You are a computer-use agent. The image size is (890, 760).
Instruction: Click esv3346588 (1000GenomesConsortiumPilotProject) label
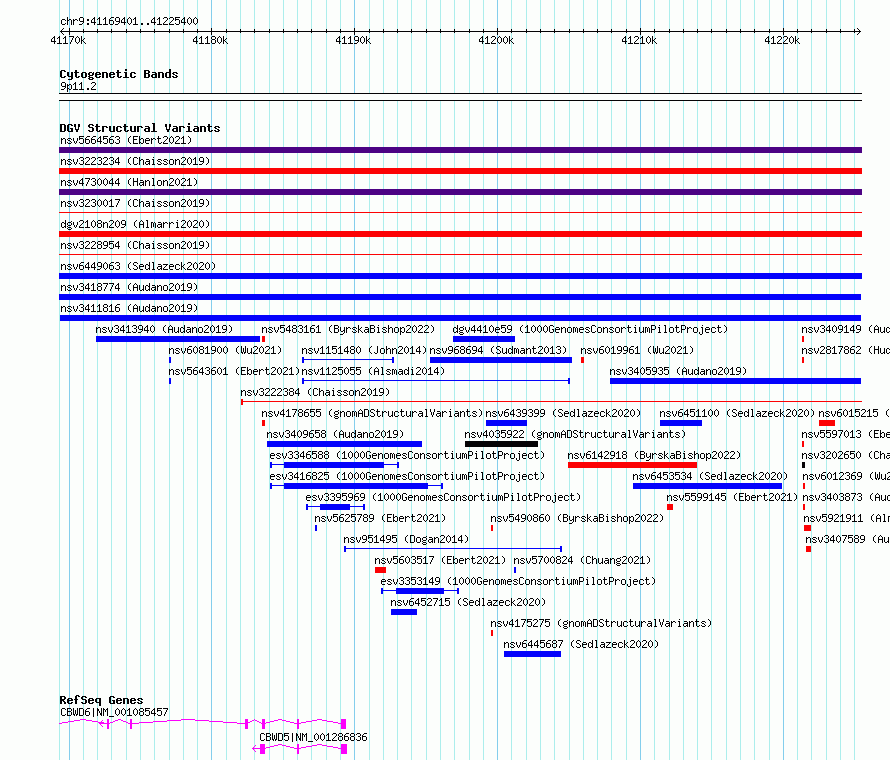(407, 455)
